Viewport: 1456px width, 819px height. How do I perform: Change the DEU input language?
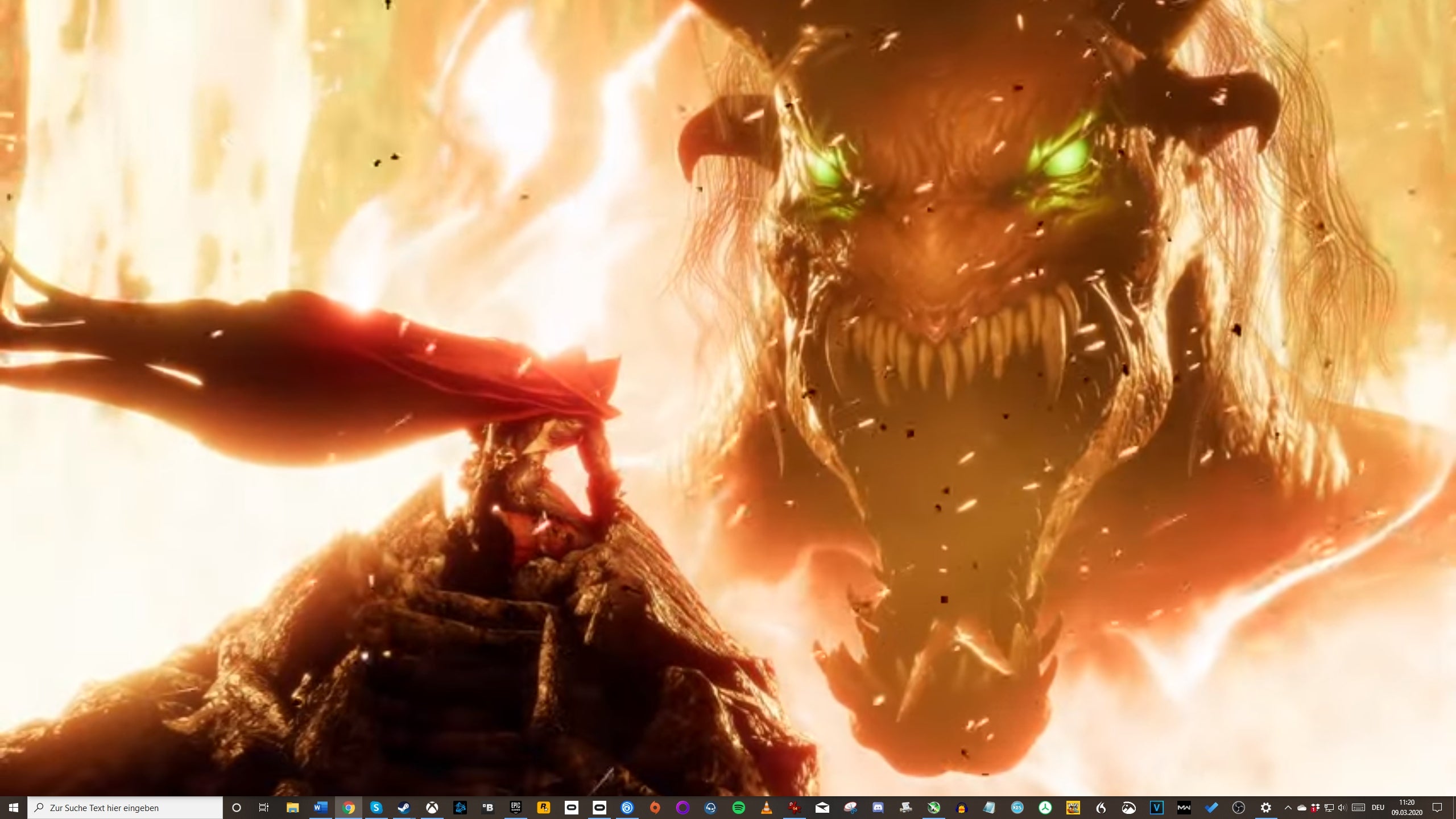[1378, 808]
